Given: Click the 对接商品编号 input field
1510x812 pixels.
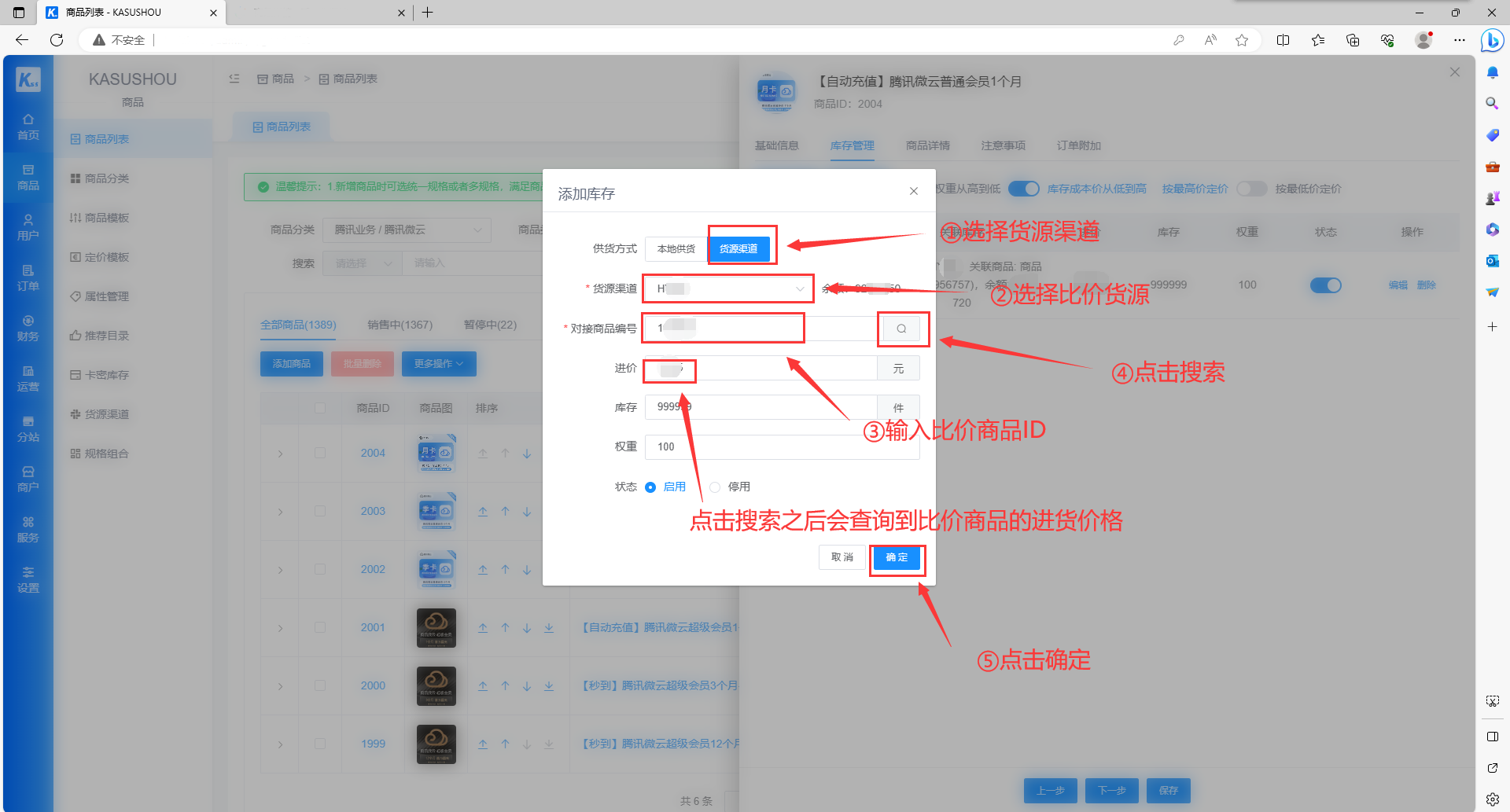Looking at the screenshot, I should pyautogui.click(x=761, y=329).
